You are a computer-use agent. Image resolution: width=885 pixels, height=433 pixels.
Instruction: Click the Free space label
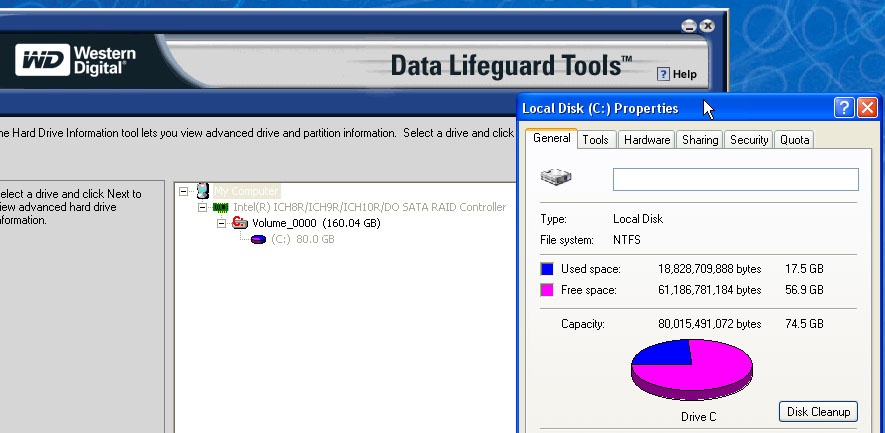[589, 290]
